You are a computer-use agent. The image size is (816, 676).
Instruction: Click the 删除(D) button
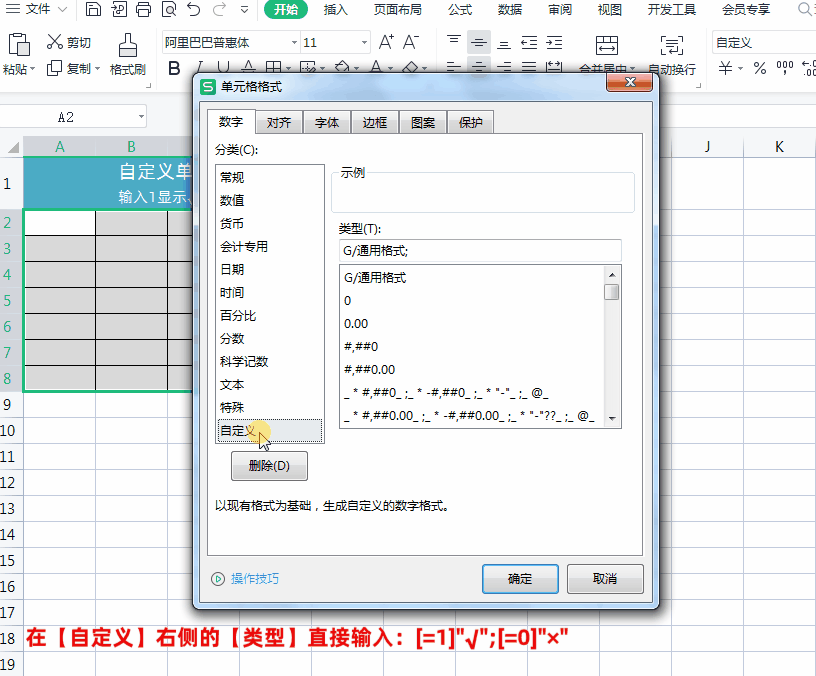point(269,466)
